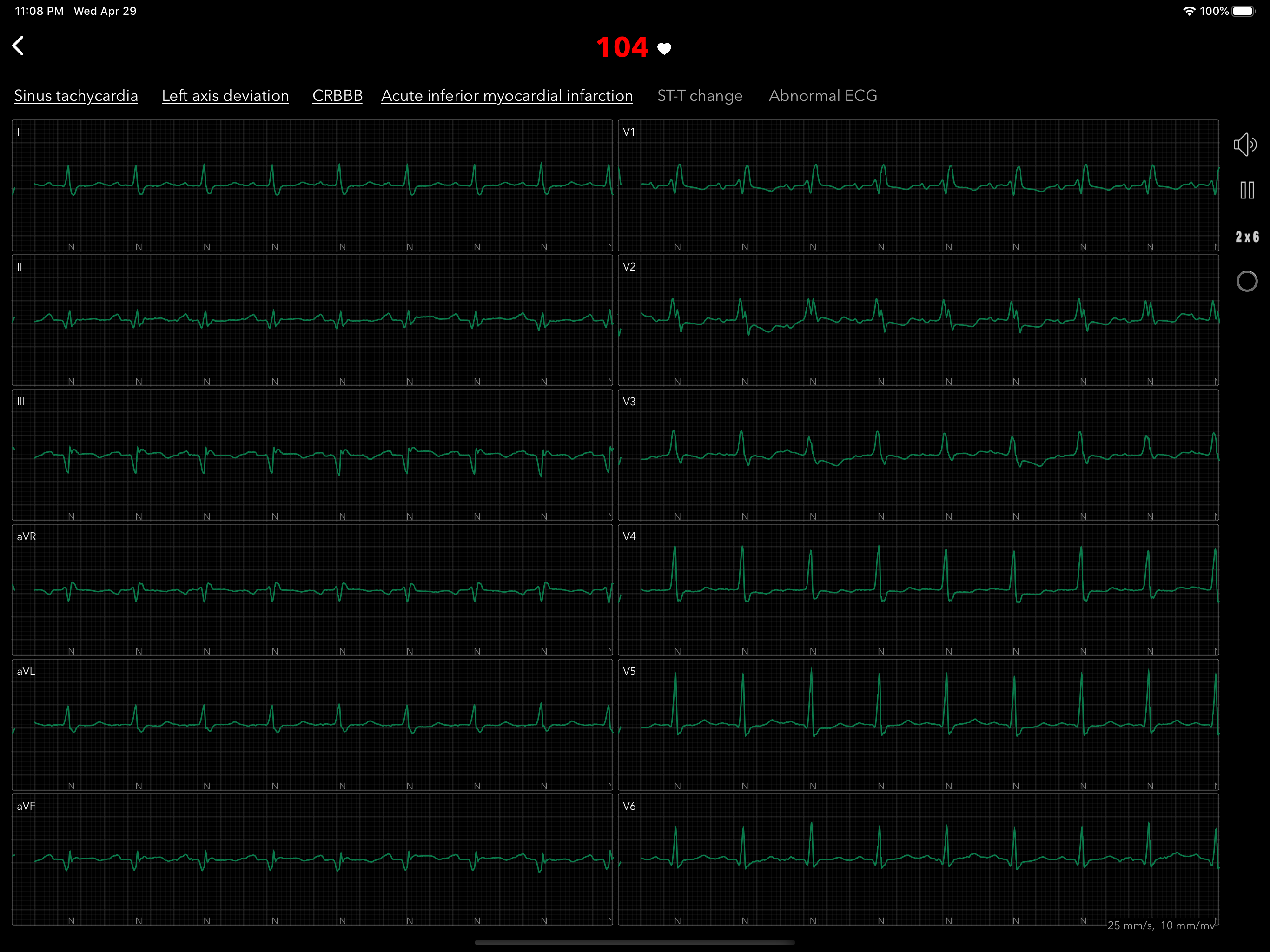Tap the ST-T change label

click(699, 96)
